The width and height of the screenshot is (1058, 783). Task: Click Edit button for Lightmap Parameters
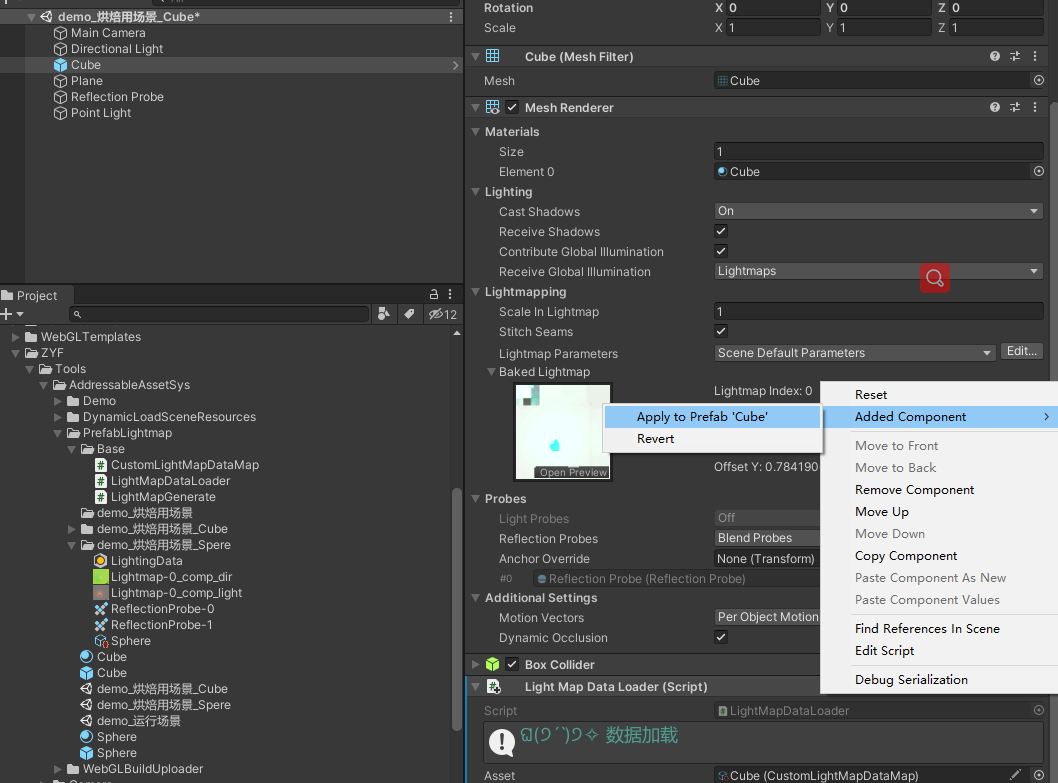(1022, 352)
